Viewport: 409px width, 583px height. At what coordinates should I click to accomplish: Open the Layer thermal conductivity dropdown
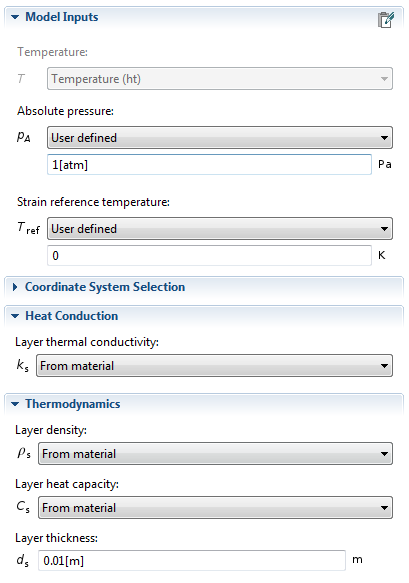214,365
